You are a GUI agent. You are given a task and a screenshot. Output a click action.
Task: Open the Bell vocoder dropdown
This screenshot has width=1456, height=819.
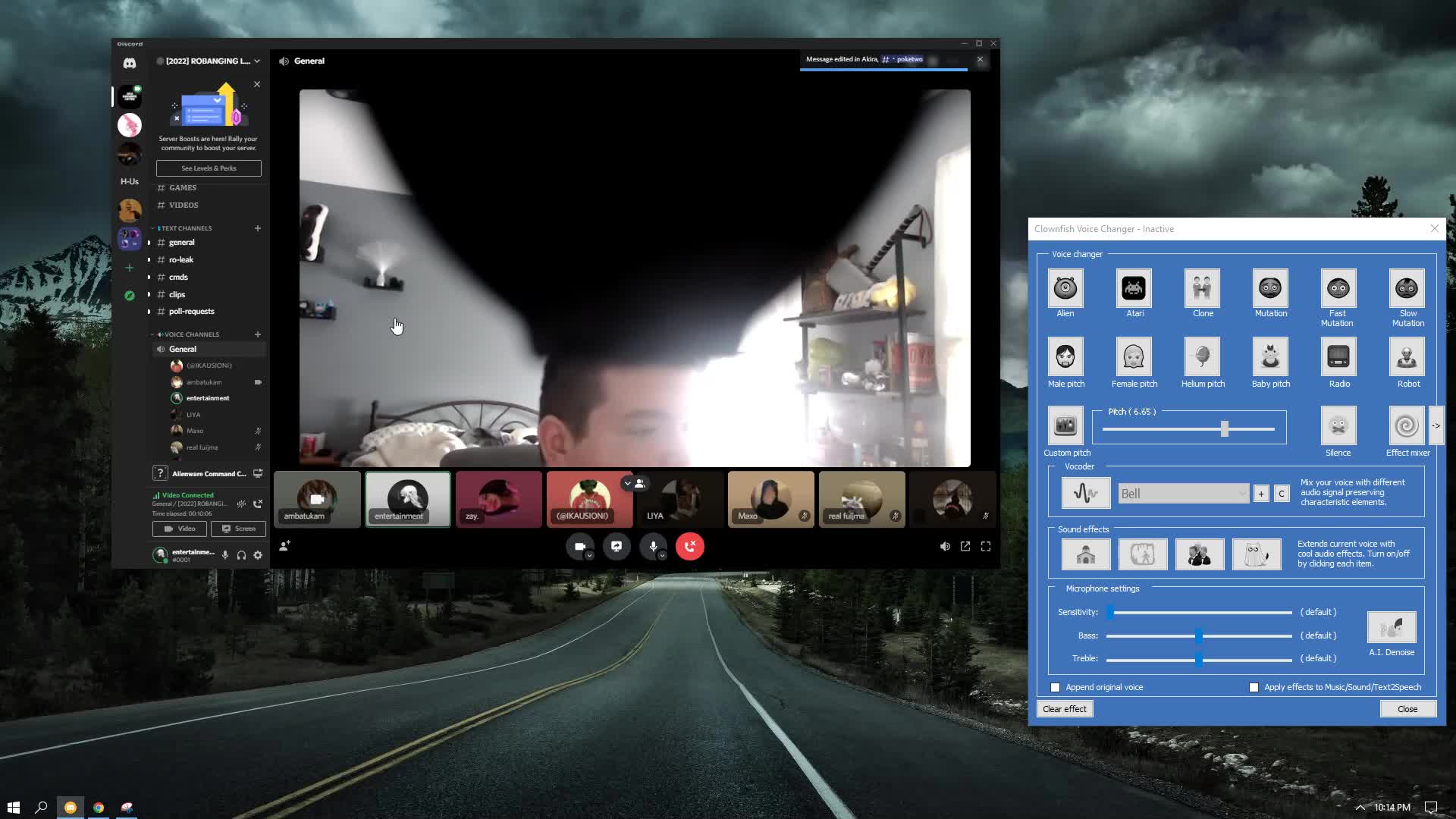coord(1183,494)
